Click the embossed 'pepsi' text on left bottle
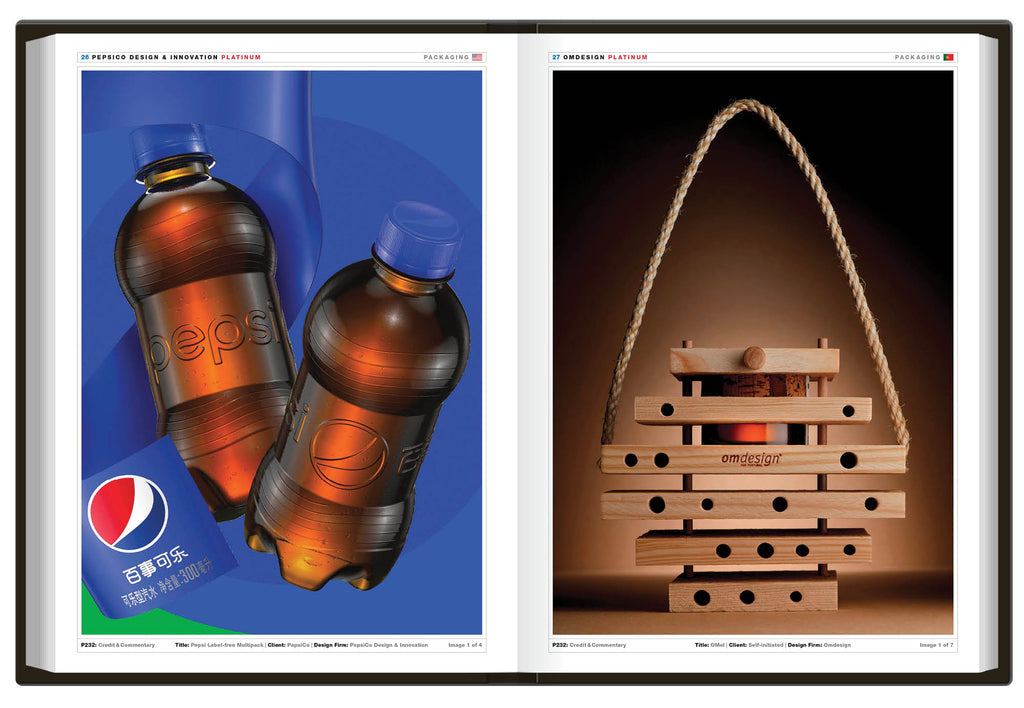The width and height of the screenshot is (1024, 708). pos(210,336)
